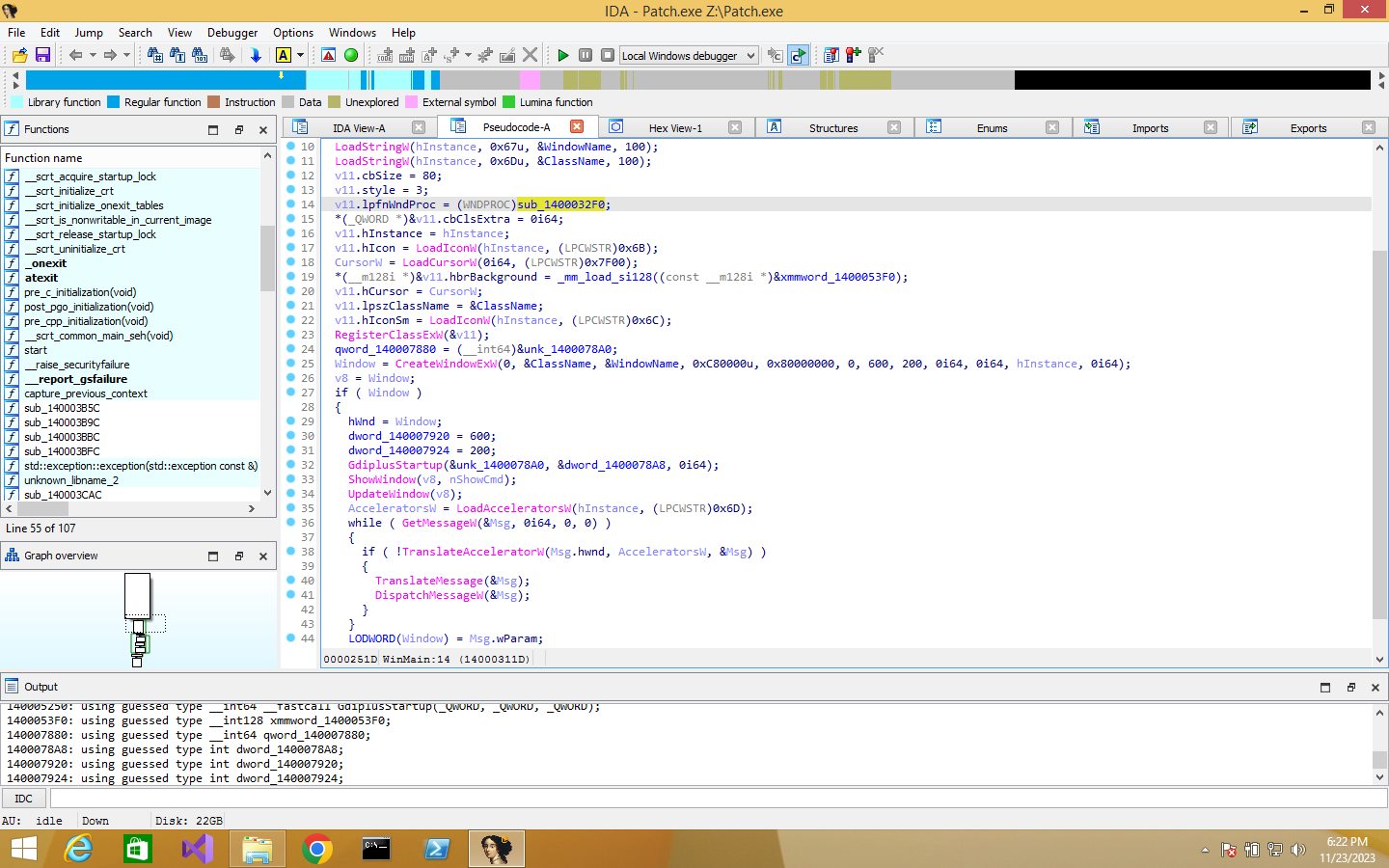Open the Local Windows debugger dropdown
Image resolution: width=1389 pixels, height=868 pixels.
coord(689,56)
